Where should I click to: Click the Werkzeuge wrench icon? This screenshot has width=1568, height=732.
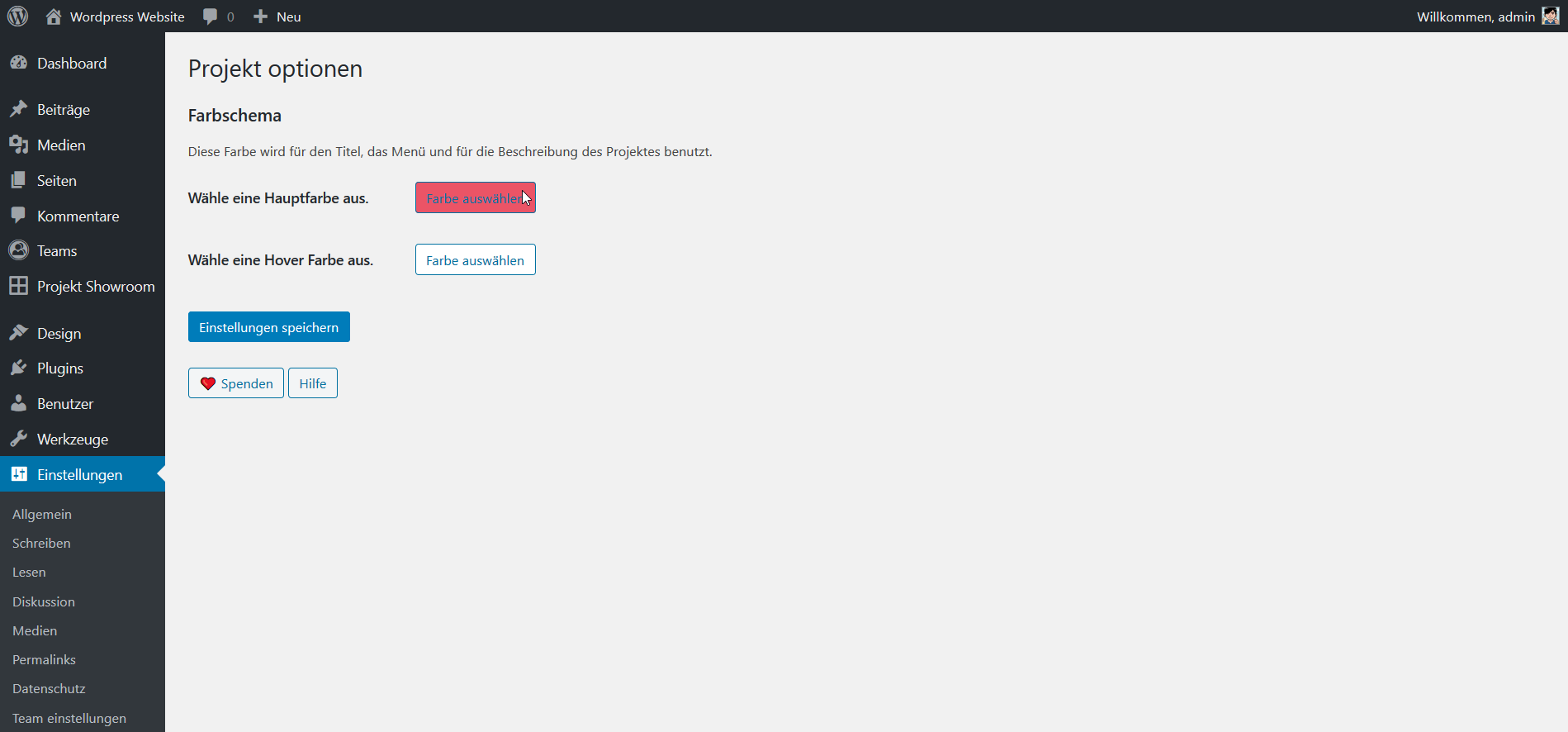click(18, 439)
